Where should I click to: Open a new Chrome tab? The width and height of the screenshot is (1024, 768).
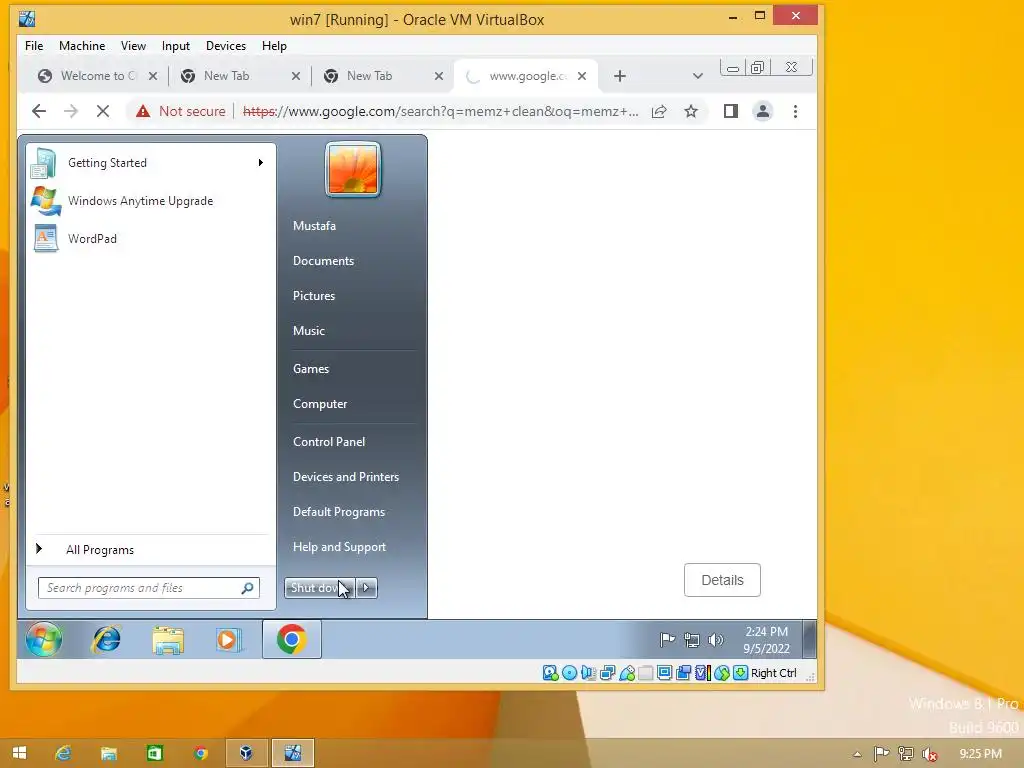620,76
